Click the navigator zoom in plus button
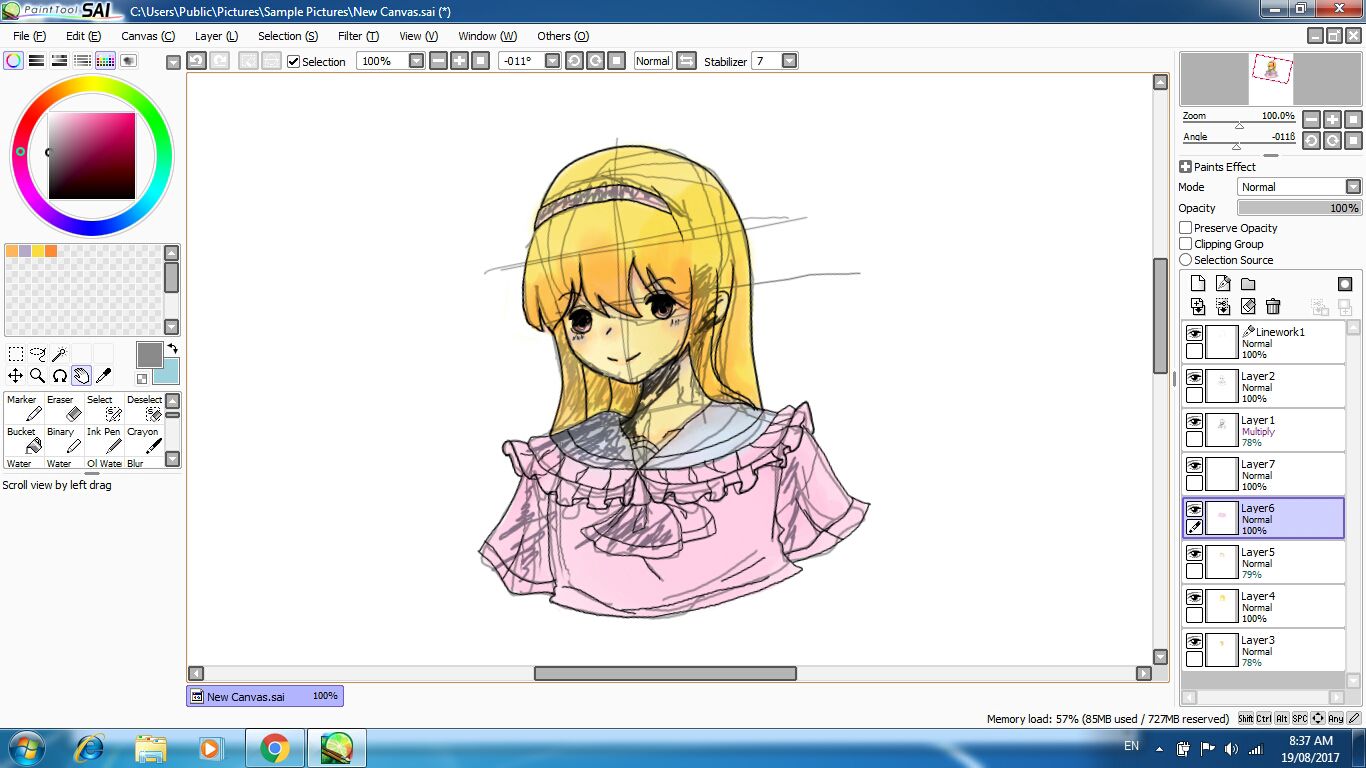This screenshot has height=768, width=1366. pyautogui.click(x=1332, y=119)
